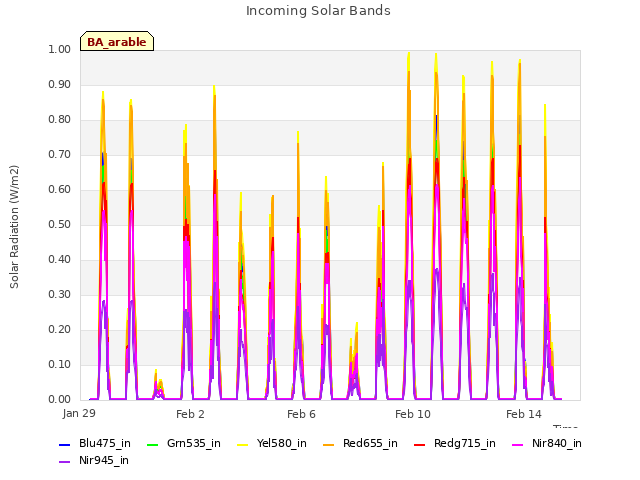640x480 pixels.
Task: Select the Nir840_in legend swatch
Action: click(x=518, y=444)
